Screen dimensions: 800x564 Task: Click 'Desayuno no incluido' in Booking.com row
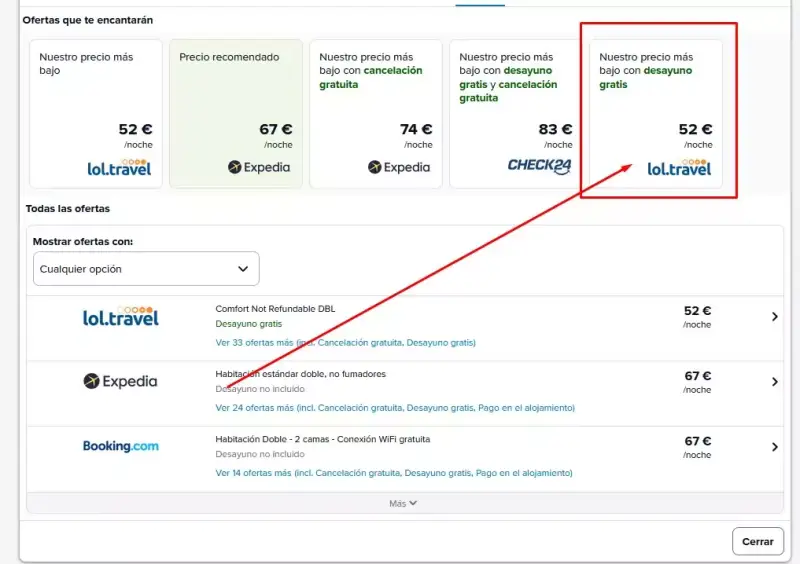click(260, 454)
